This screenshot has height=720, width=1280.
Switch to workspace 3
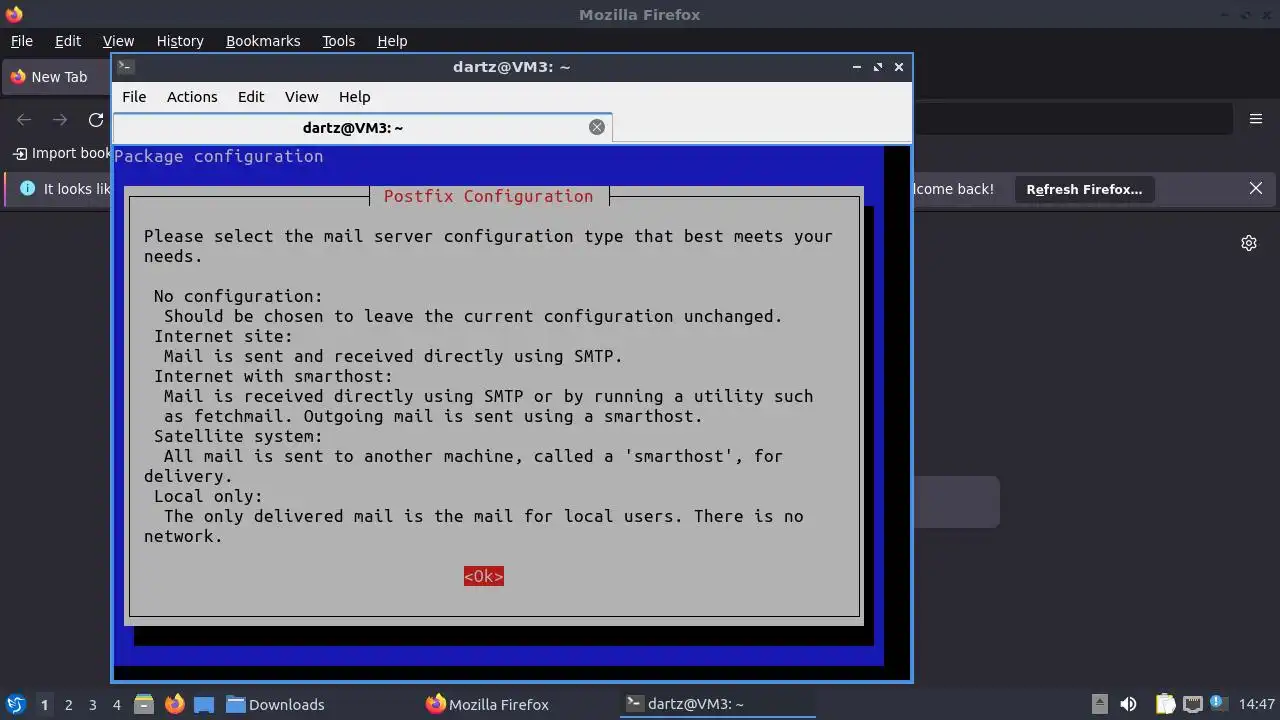pyautogui.click(x=92, y=704)
